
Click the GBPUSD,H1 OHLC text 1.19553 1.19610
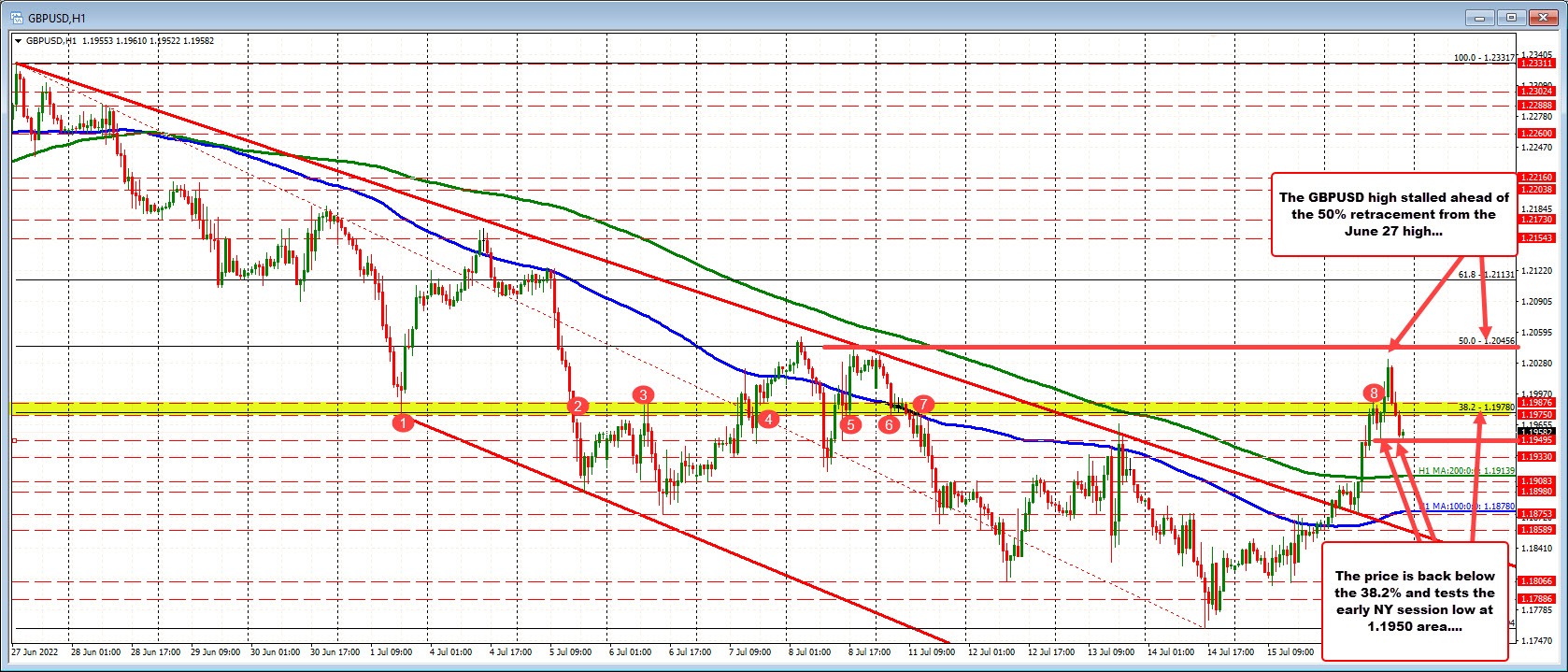pyautogui.click(x=116, y=41)
